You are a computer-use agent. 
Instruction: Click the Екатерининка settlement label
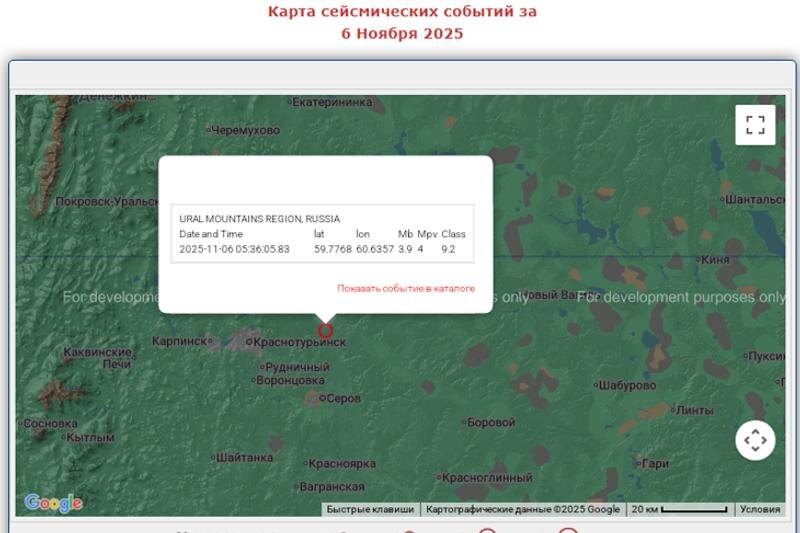[332, 102]
